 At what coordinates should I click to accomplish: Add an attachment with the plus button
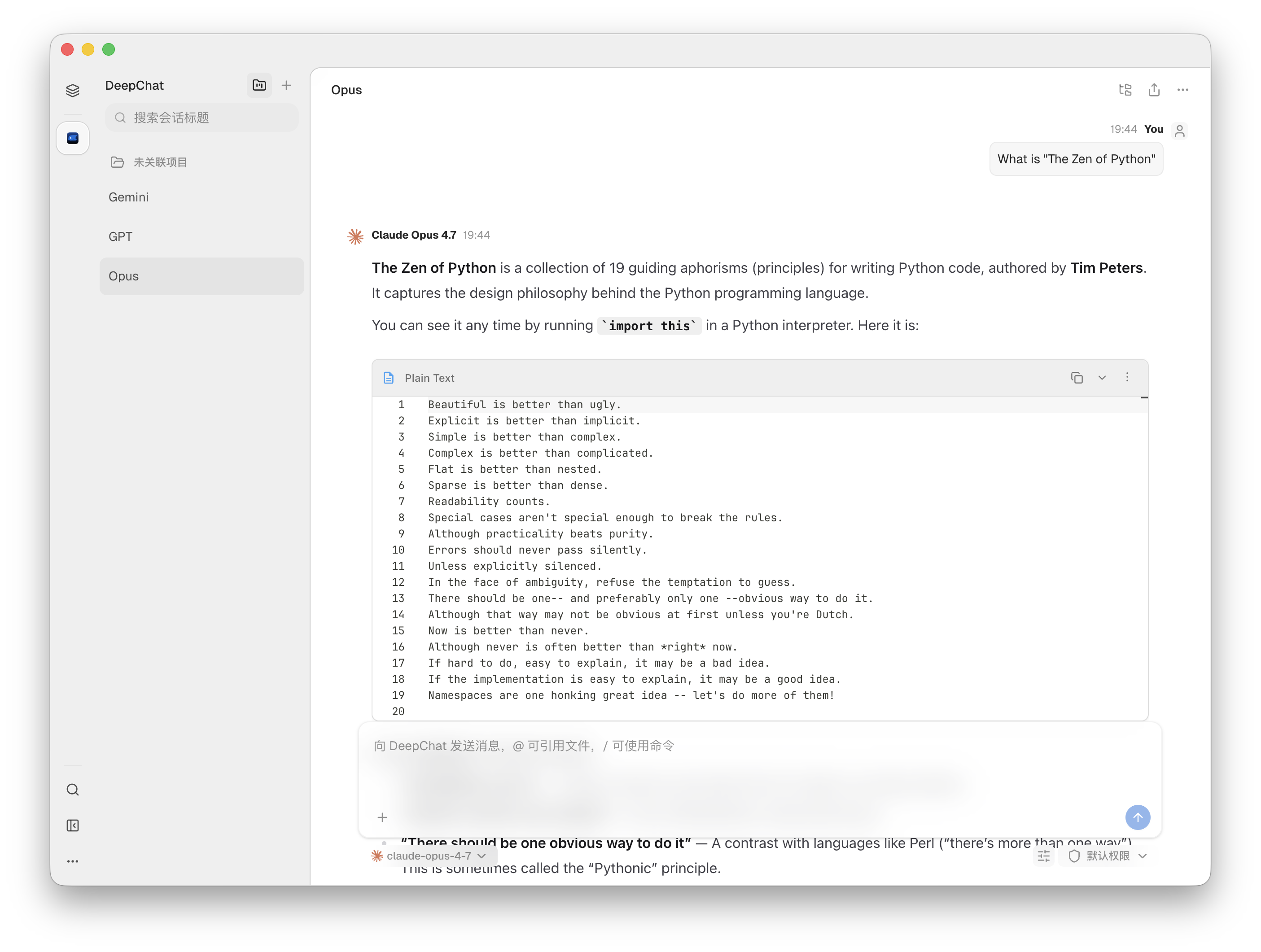point(382,817)
